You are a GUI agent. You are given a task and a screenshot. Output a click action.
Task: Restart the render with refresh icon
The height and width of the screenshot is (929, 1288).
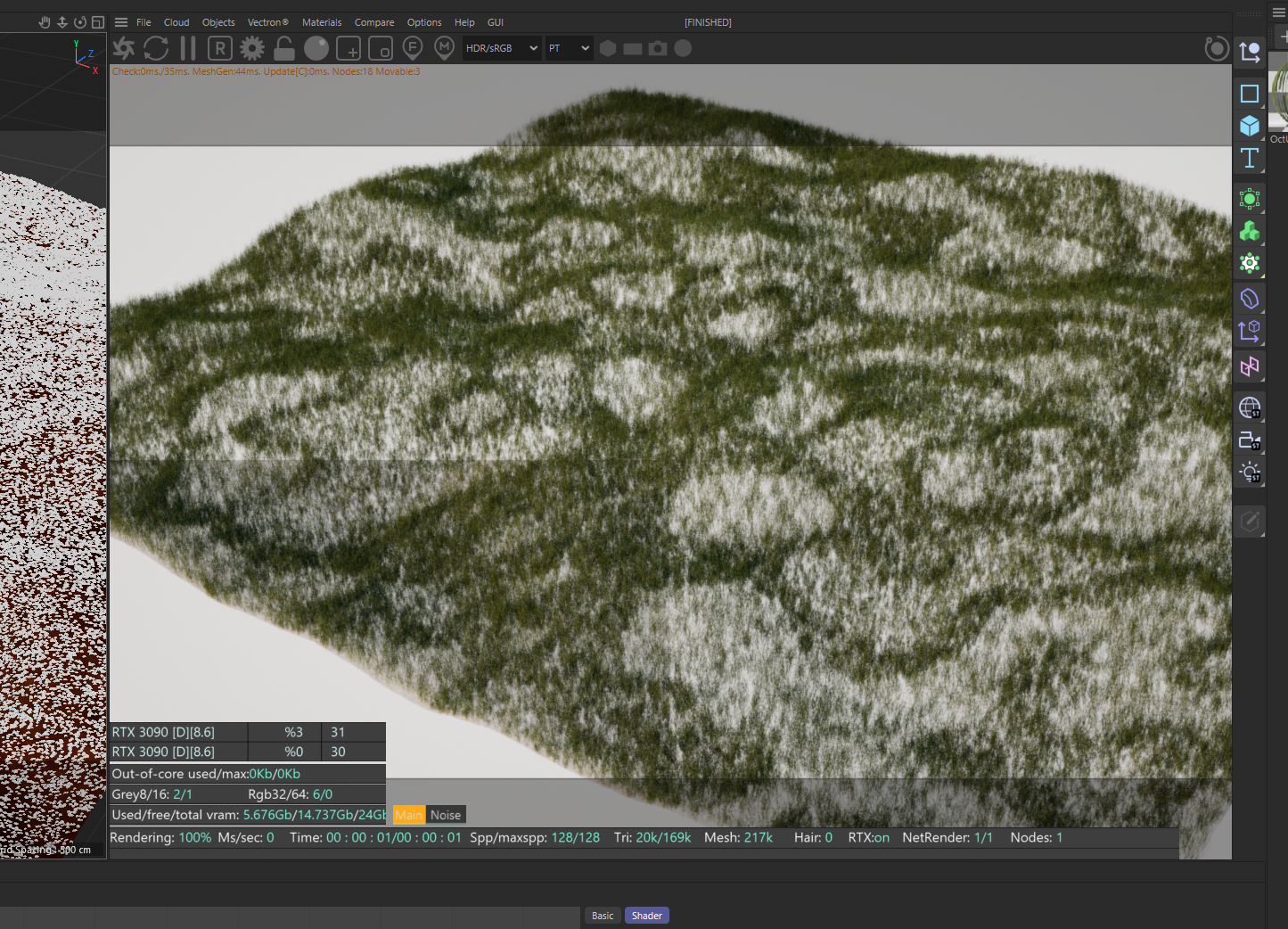tap(156, 48)
